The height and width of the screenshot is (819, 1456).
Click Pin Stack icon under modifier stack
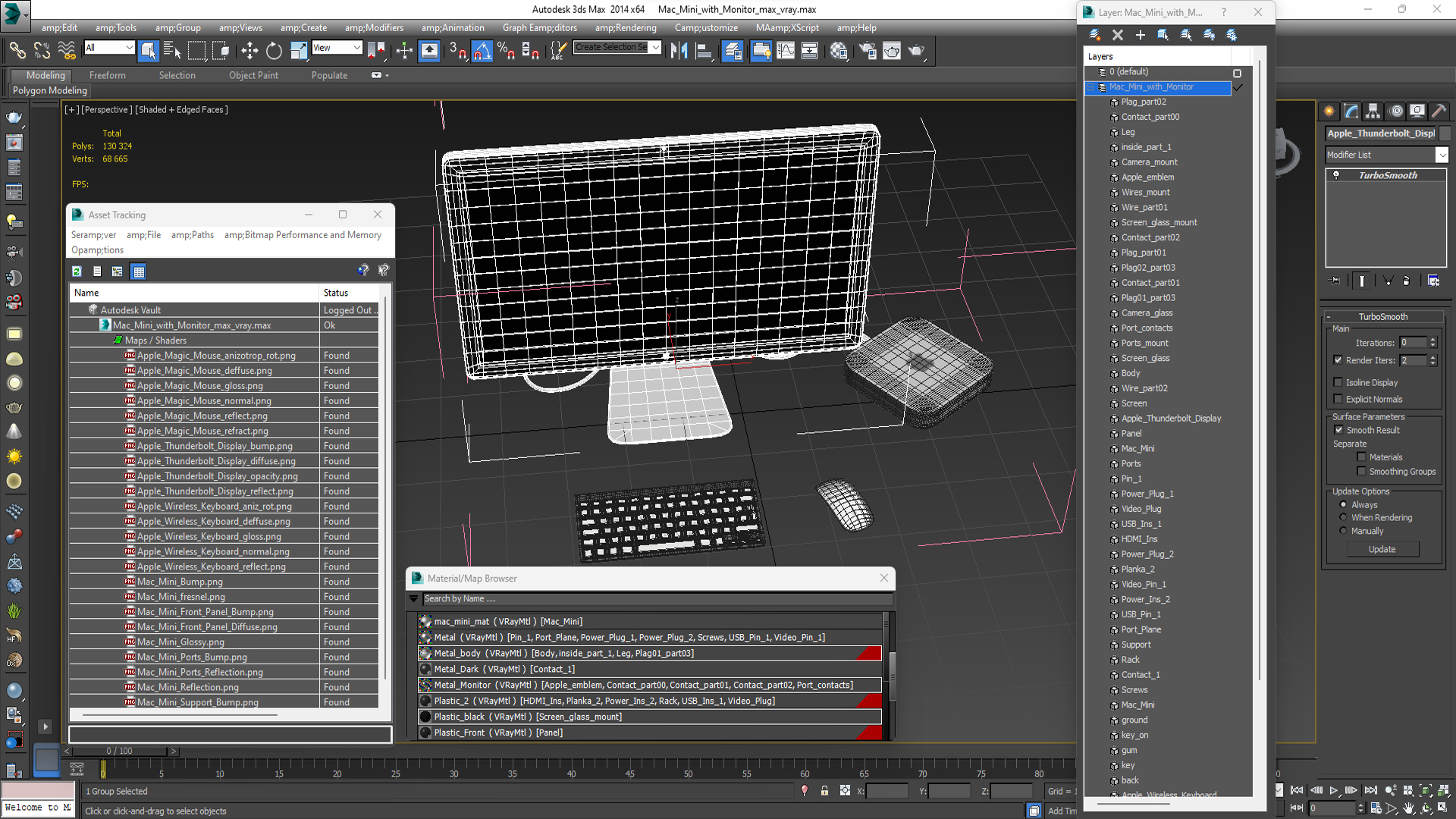point(1335,281)
